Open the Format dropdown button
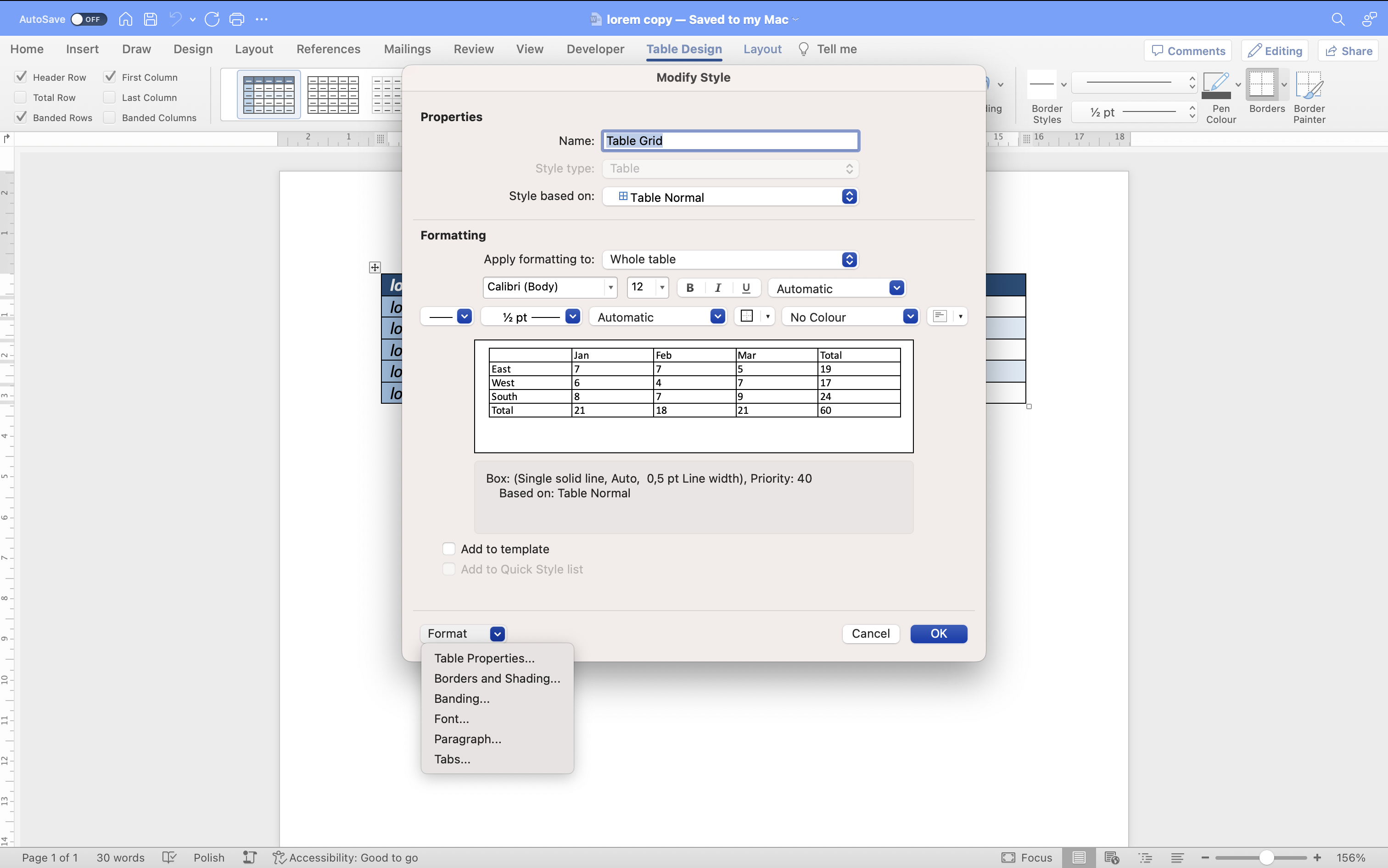The width and height of the screenshot is (1388, 868). (463, 633)
